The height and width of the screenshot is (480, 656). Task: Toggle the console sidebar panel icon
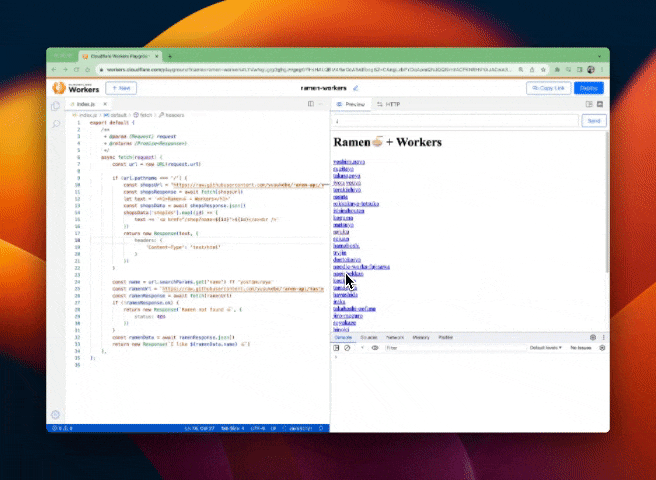[x=337, y=347]
